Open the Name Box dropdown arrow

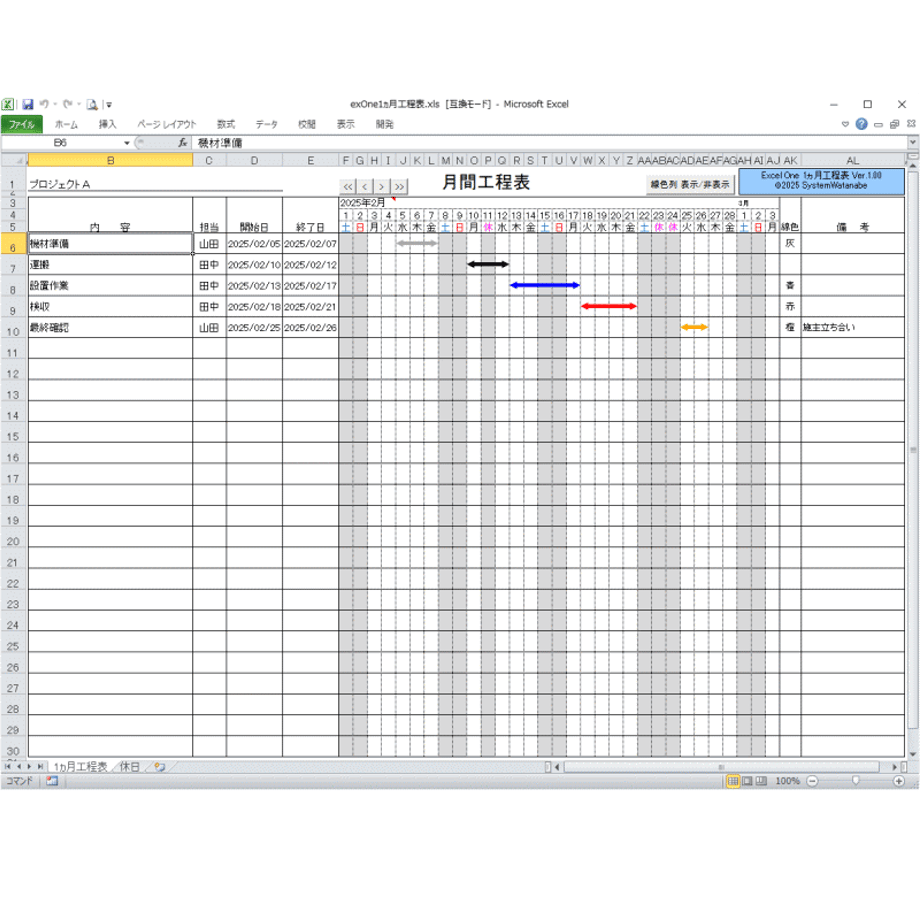pos(126,143)
